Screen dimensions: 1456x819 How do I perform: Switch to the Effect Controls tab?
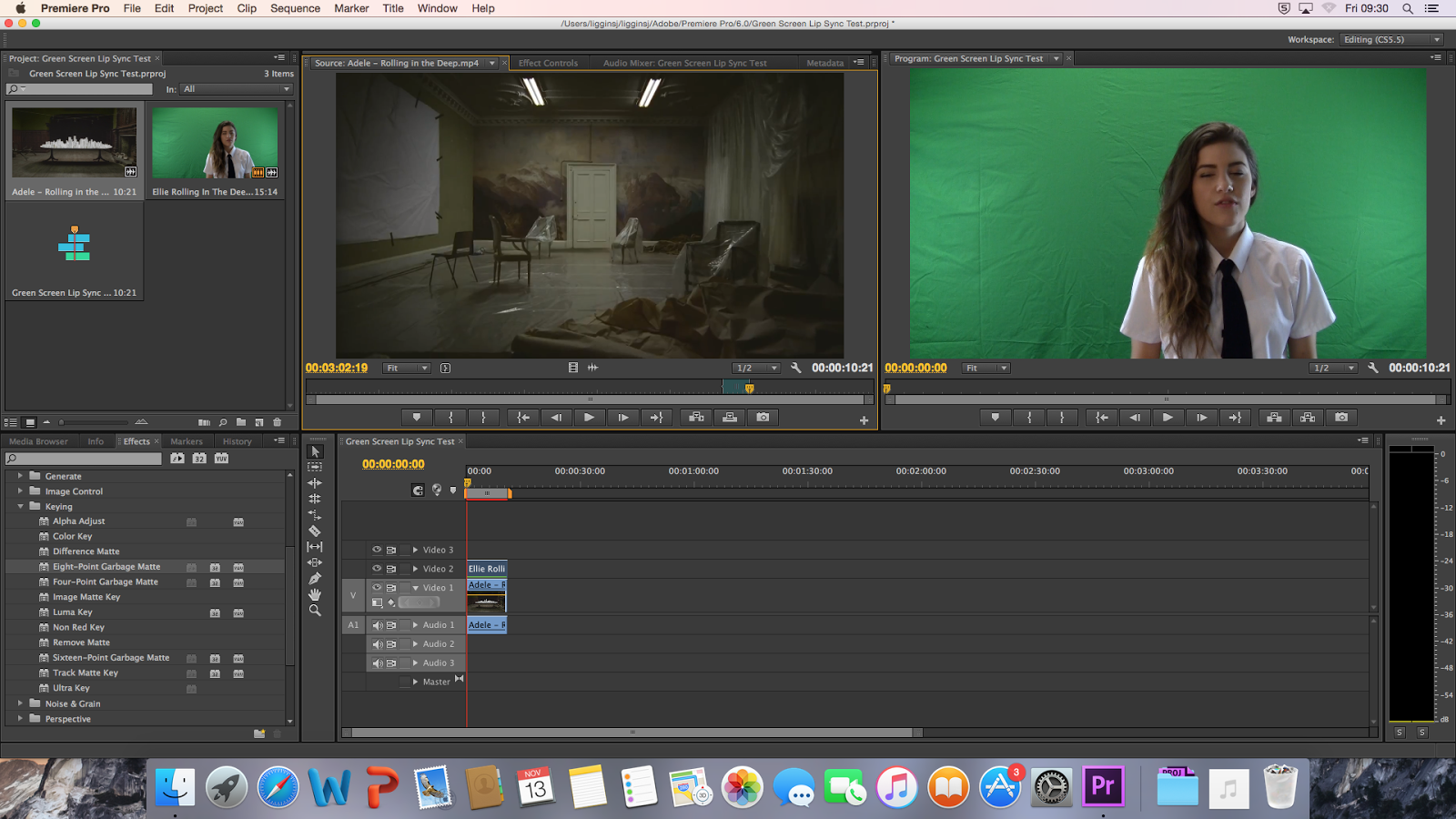click(549, 62)
